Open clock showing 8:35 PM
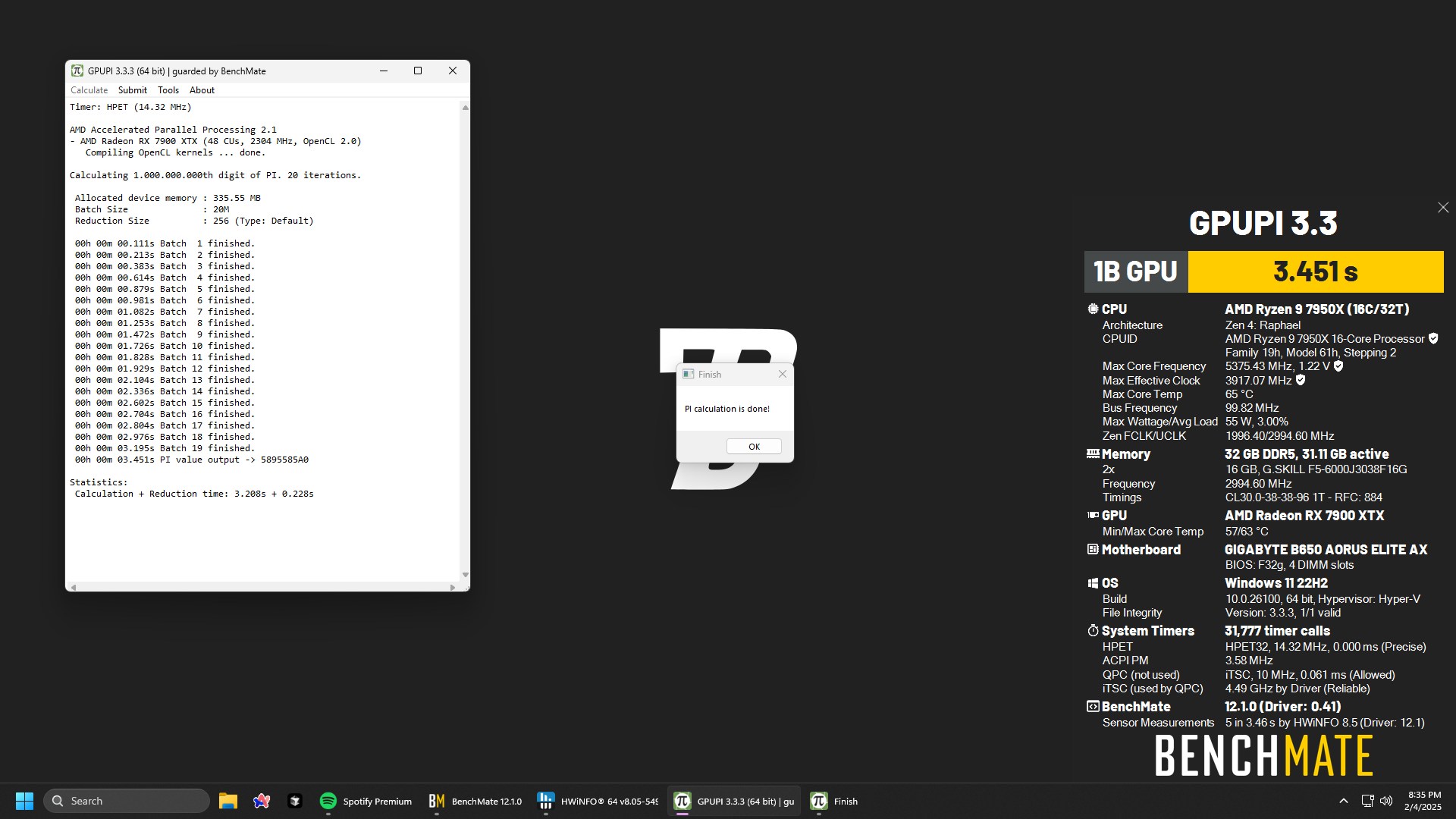Image resolution: width=1456 pixels, height=819 pixels. 1423,801
